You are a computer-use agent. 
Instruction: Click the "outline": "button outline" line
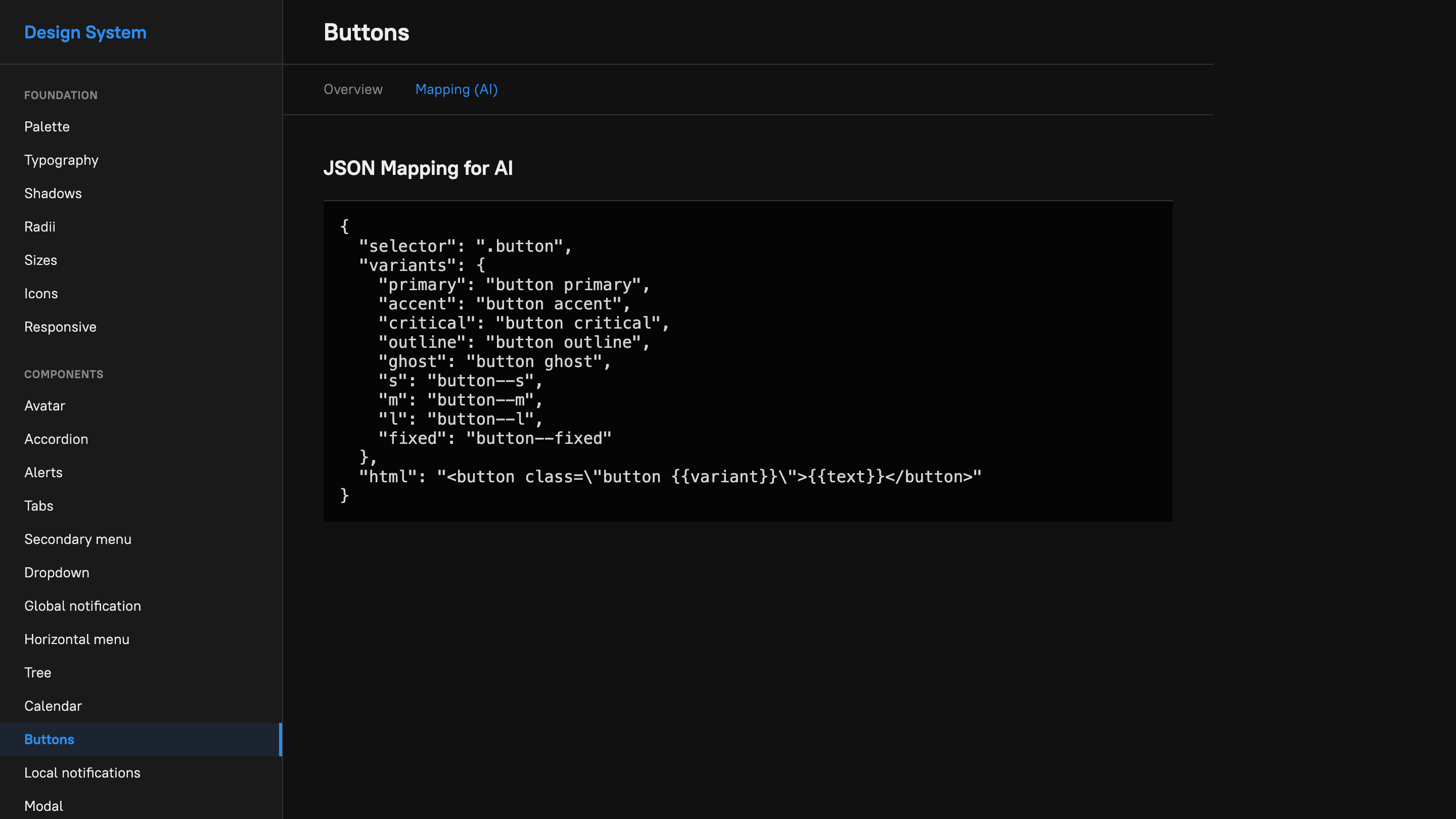(514, 343)
